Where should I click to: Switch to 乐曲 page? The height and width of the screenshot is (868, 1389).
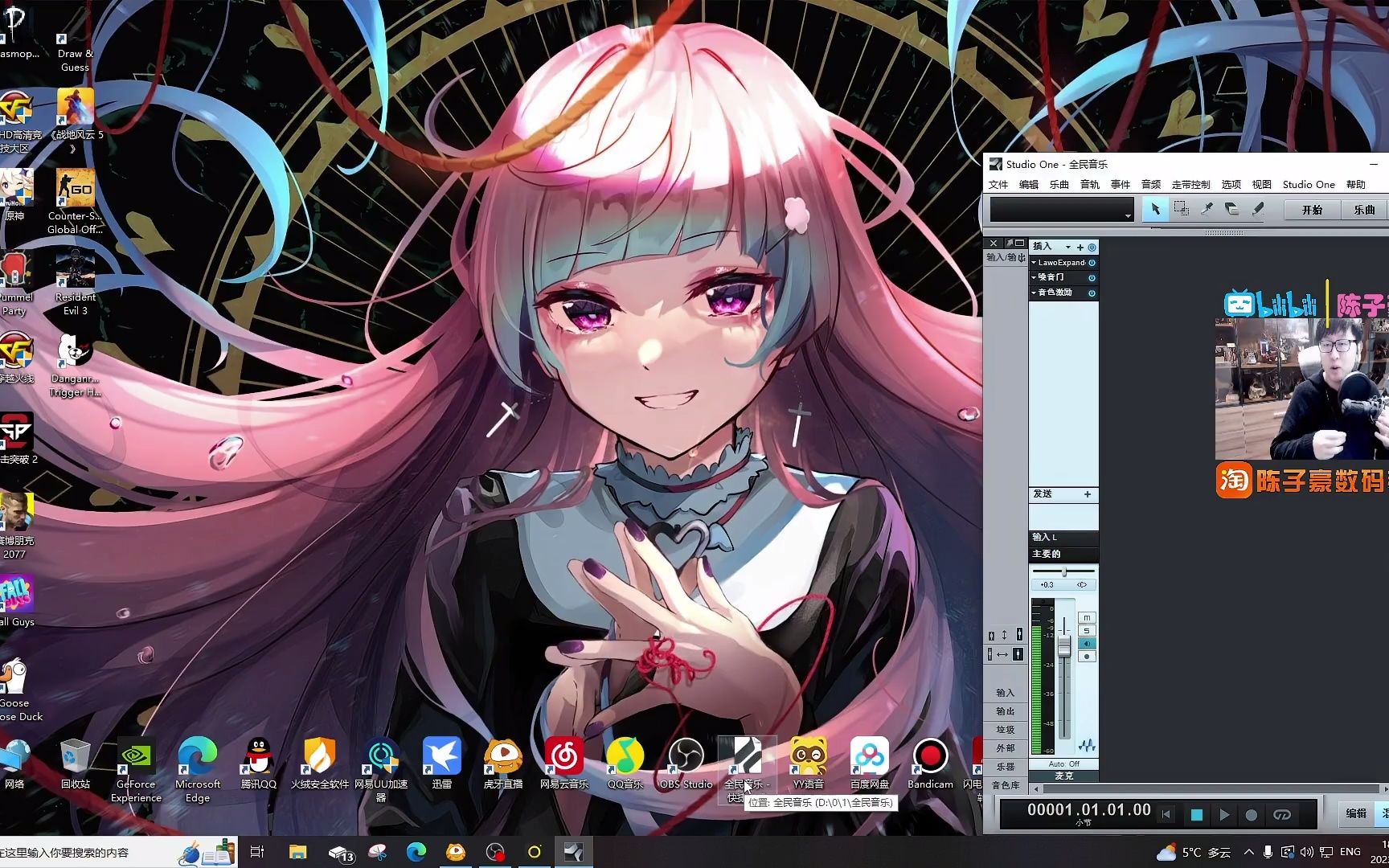tap(1364, 210)
